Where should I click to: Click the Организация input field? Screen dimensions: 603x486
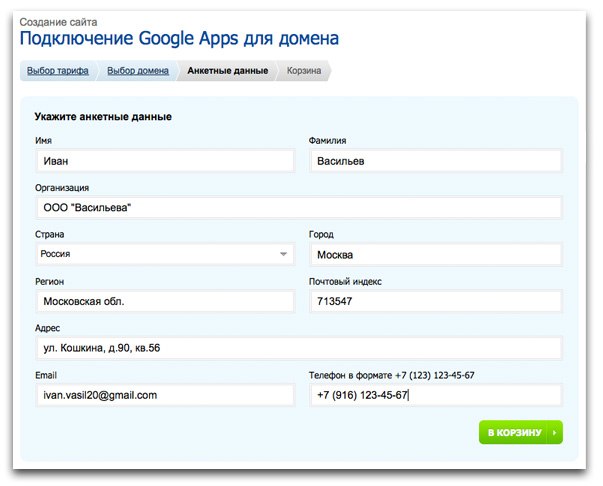[x=297, y=207]
